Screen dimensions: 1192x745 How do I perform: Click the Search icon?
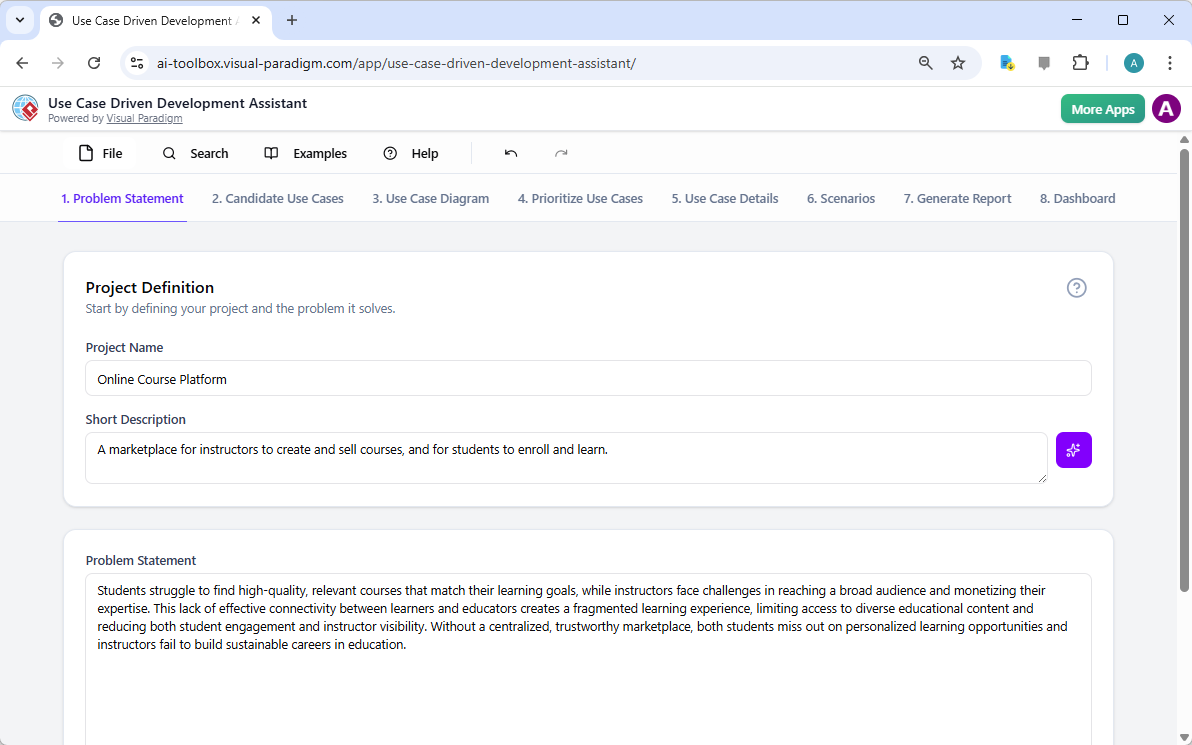(x=168, y=153)
